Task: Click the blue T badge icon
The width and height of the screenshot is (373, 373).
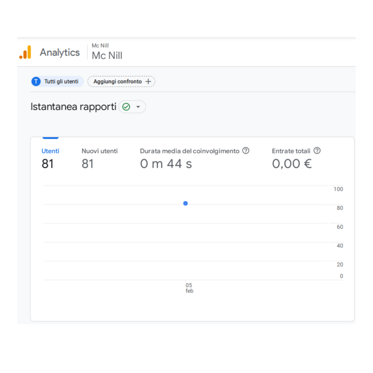Action: click(x=36, y=81)
